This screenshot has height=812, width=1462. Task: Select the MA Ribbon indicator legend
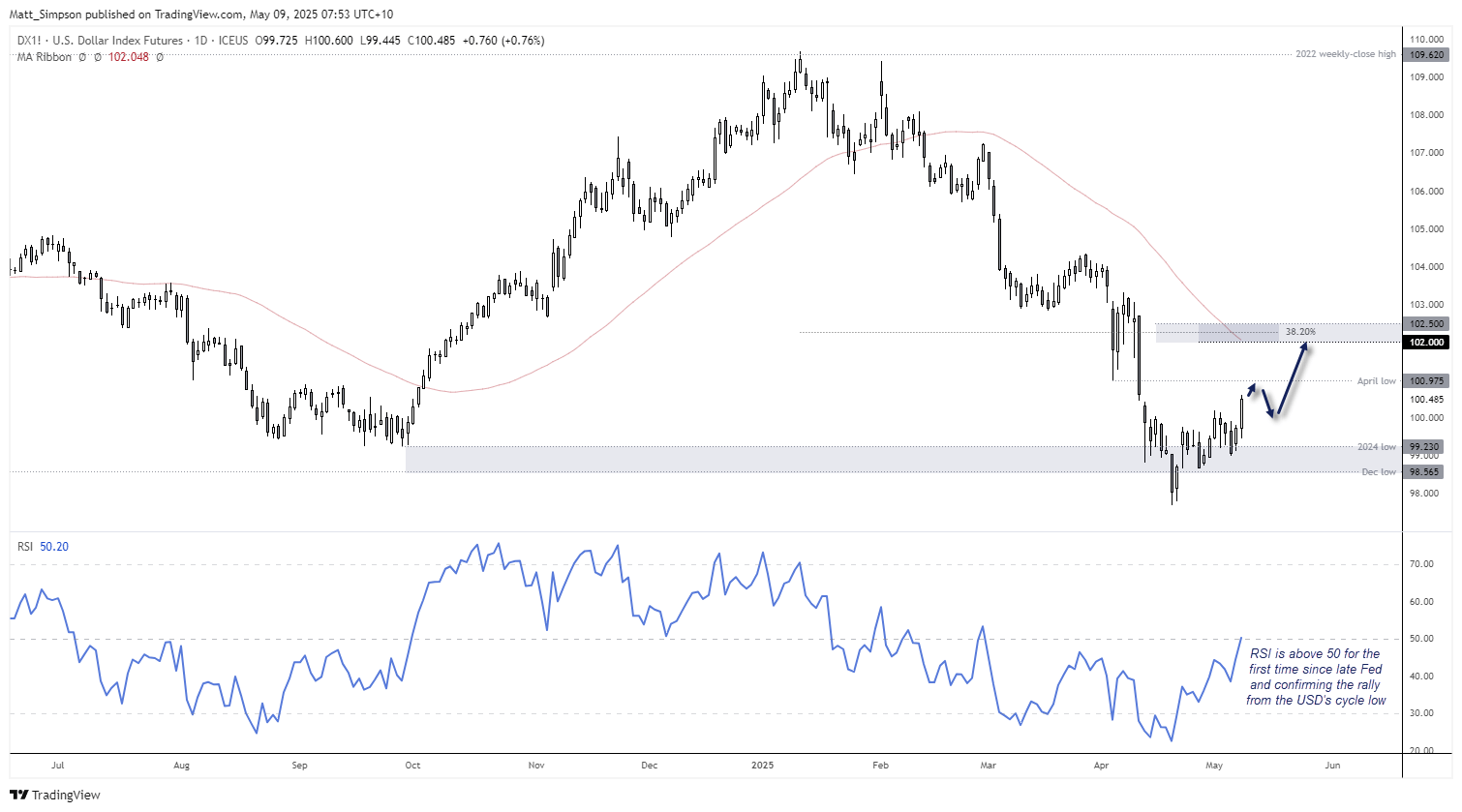pos(45,57)
